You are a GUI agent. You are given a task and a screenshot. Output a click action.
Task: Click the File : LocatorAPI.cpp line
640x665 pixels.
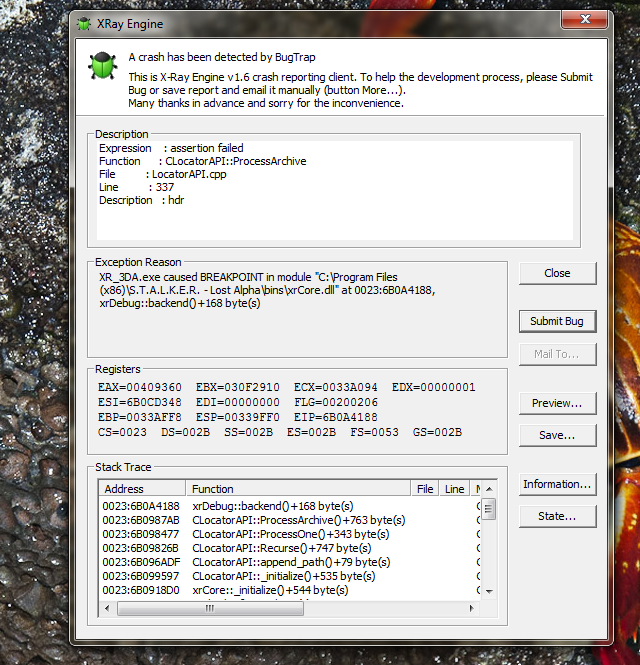pyautogui.click(x=163, y=174)
